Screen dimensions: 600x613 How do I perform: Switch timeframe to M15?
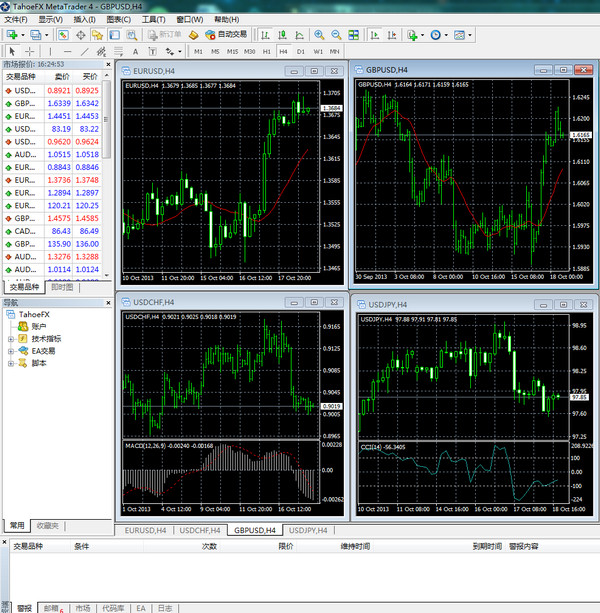(x=232, y=50)
